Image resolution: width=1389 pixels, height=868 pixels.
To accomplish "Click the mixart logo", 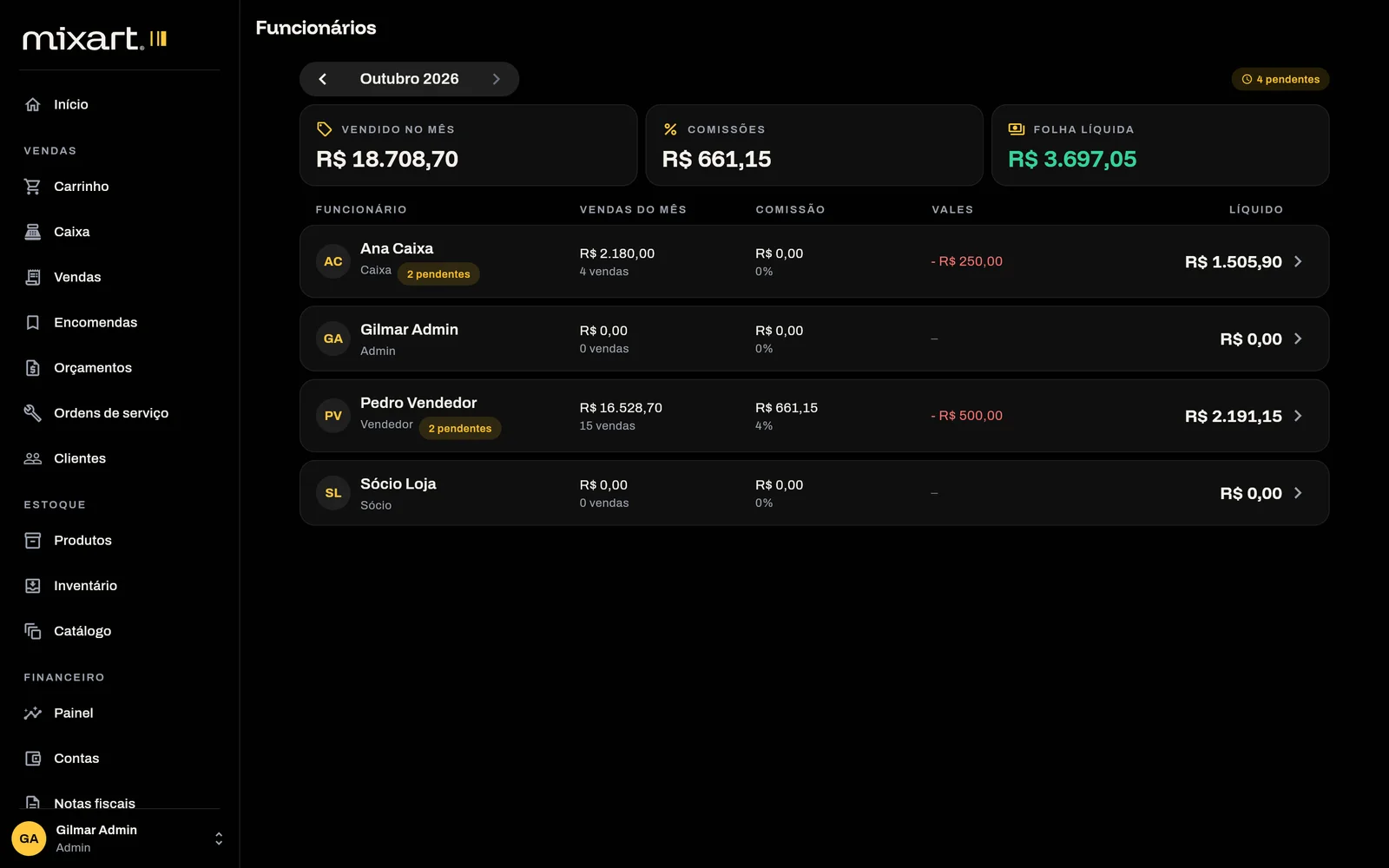I will pos(95,38).
